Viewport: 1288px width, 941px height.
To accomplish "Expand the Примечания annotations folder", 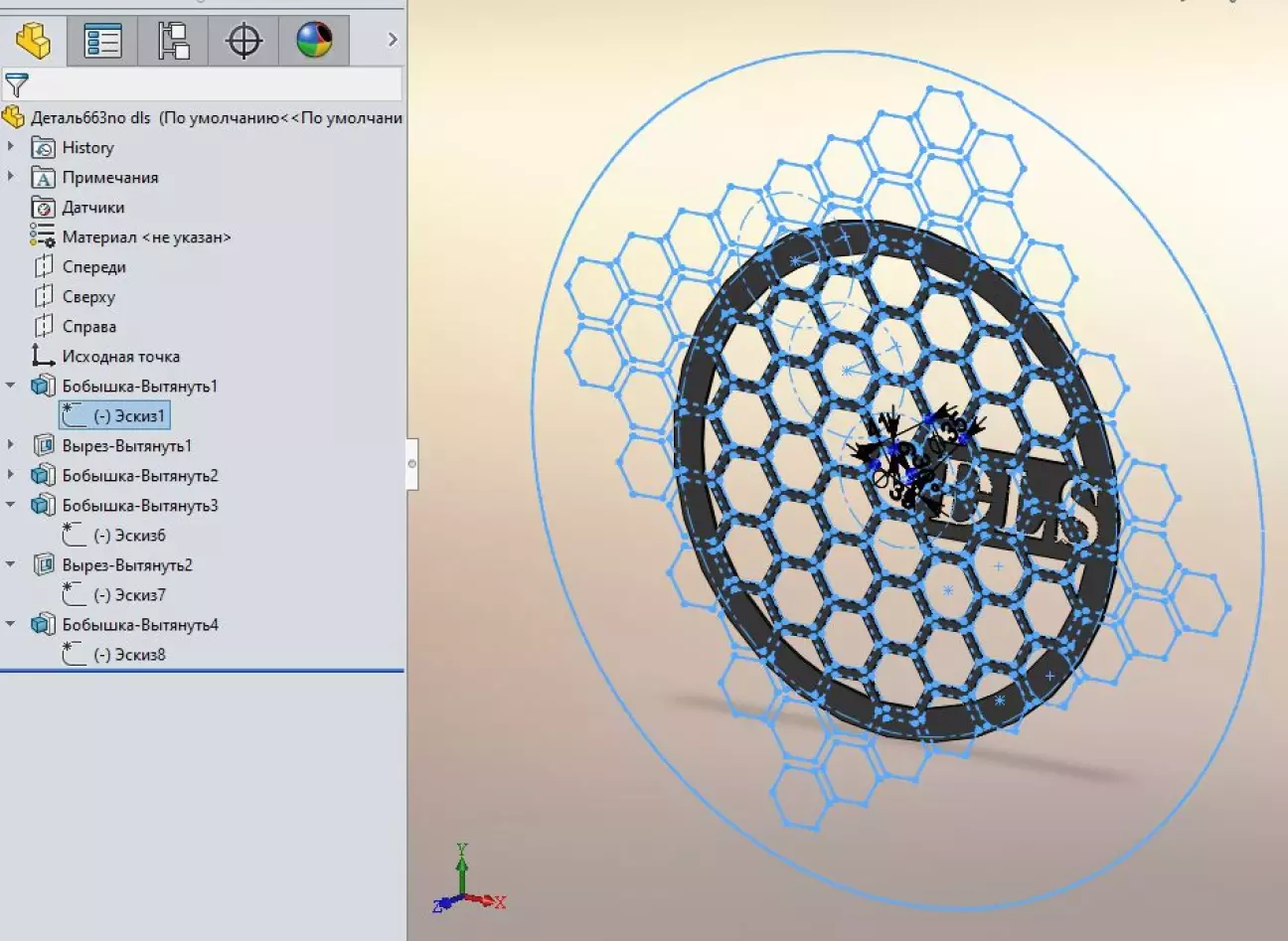I will coord(11,177).
